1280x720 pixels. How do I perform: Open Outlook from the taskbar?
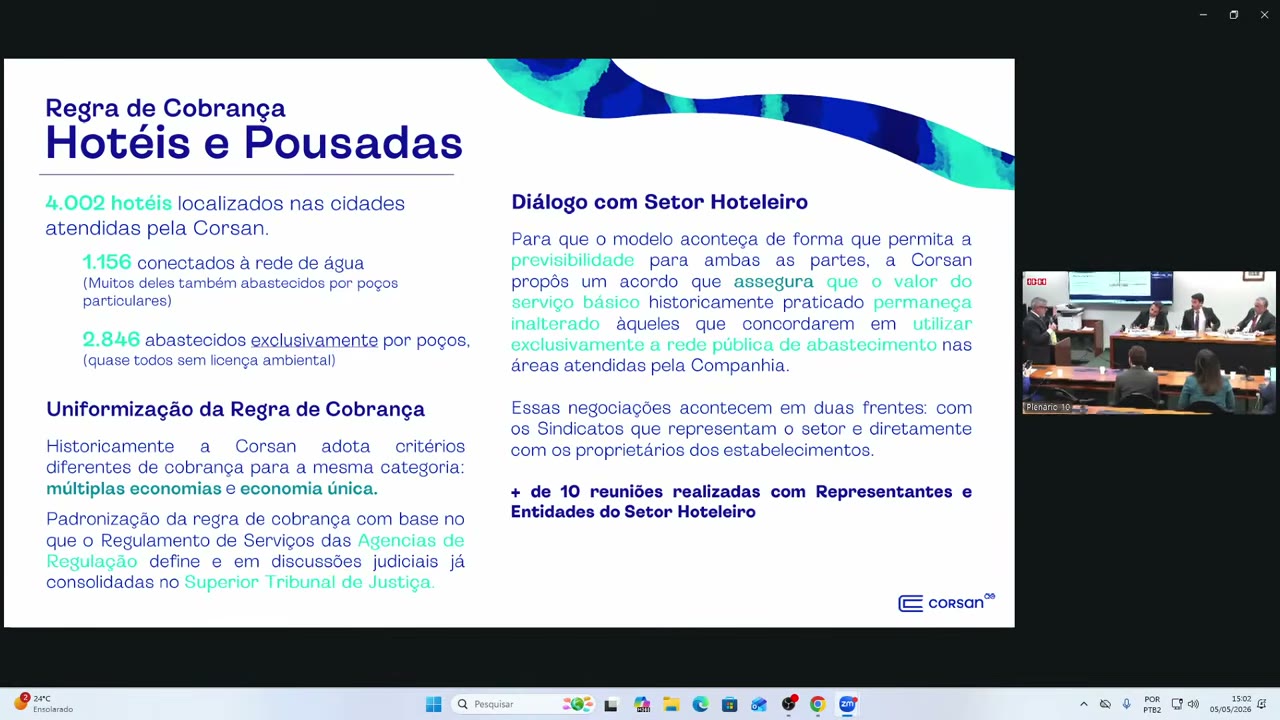(x=759, y=704)
